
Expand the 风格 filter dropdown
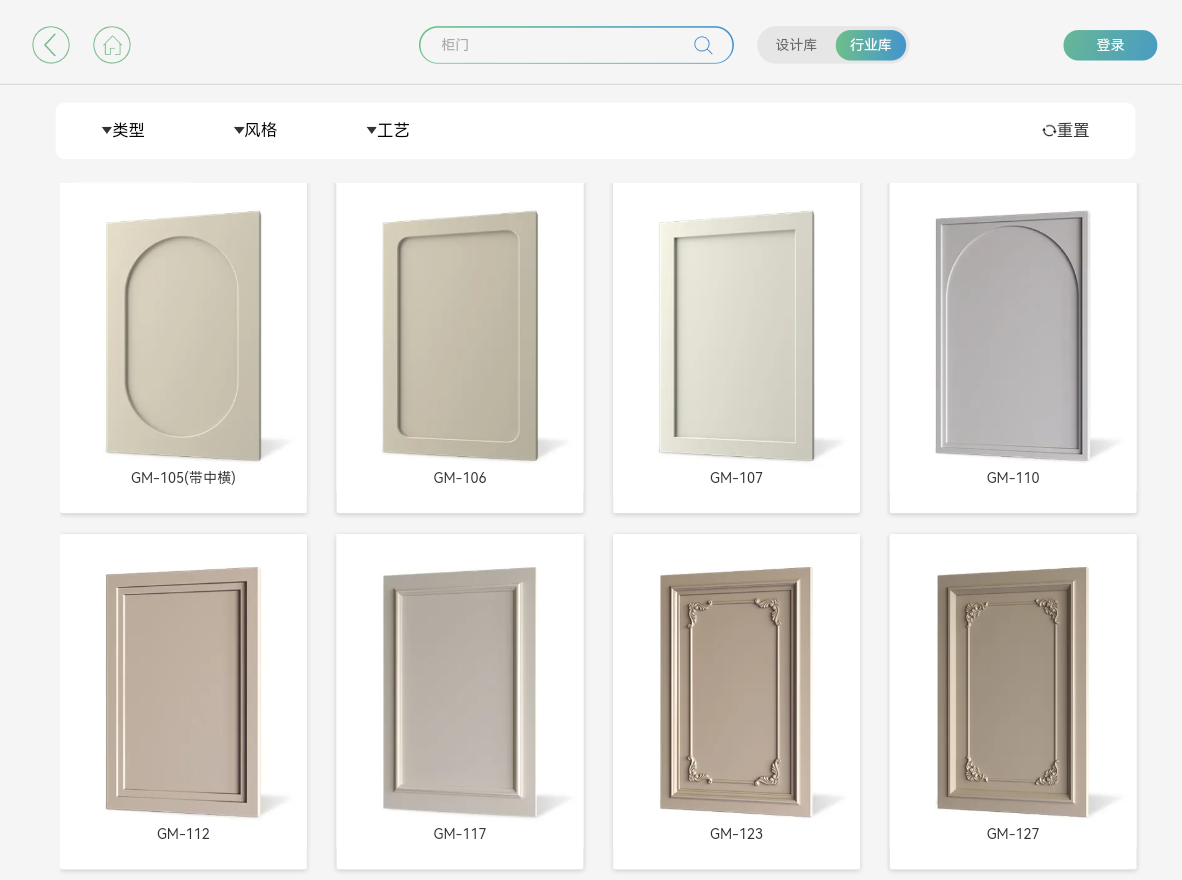(256, 130)
